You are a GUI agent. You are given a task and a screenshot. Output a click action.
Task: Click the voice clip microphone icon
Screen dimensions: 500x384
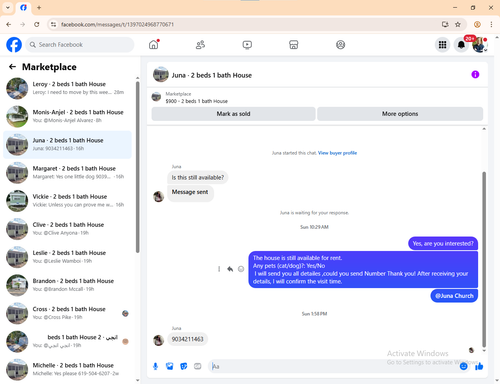(155, 366)
